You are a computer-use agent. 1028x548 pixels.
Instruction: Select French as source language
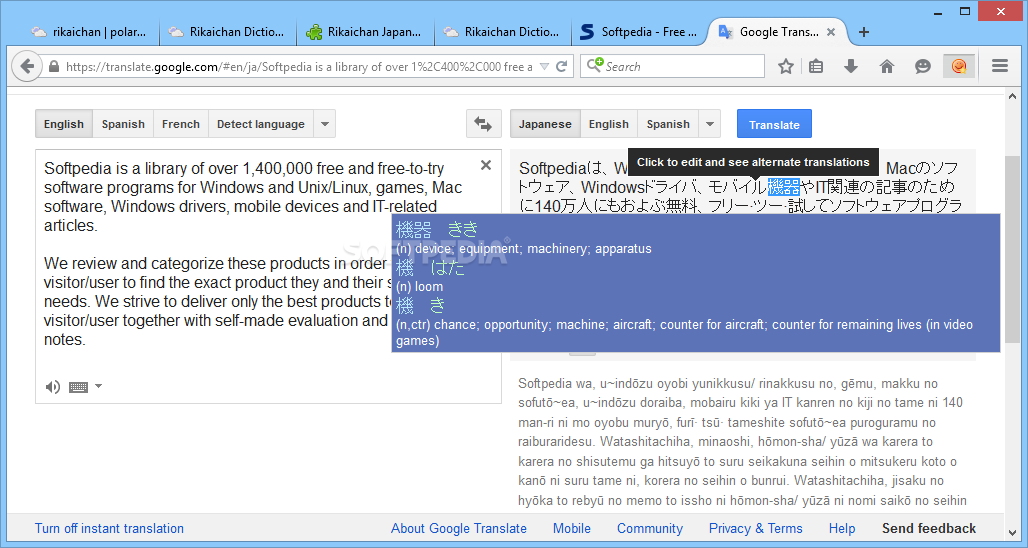pyautogui.click(x=180, y=124)
